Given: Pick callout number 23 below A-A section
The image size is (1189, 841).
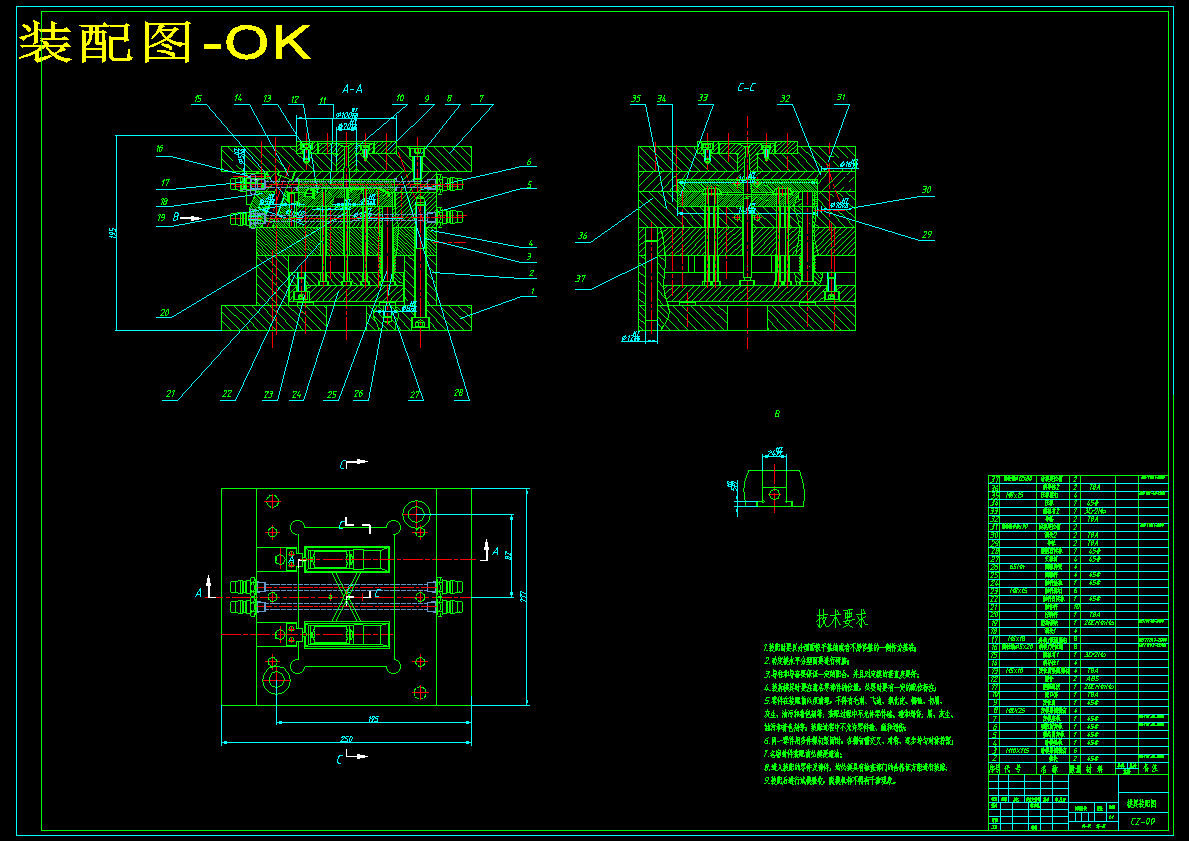Looking at the screenshot, I should click(268, 394).
